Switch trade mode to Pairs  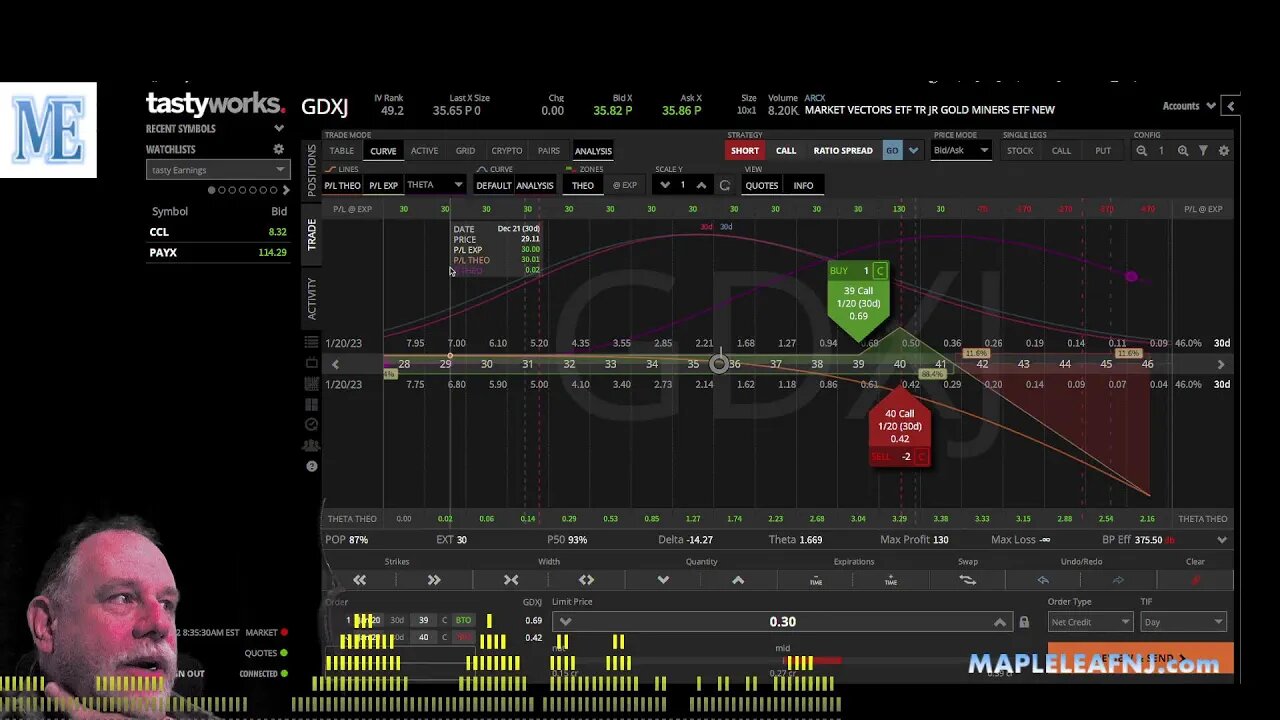coord(549,151)
